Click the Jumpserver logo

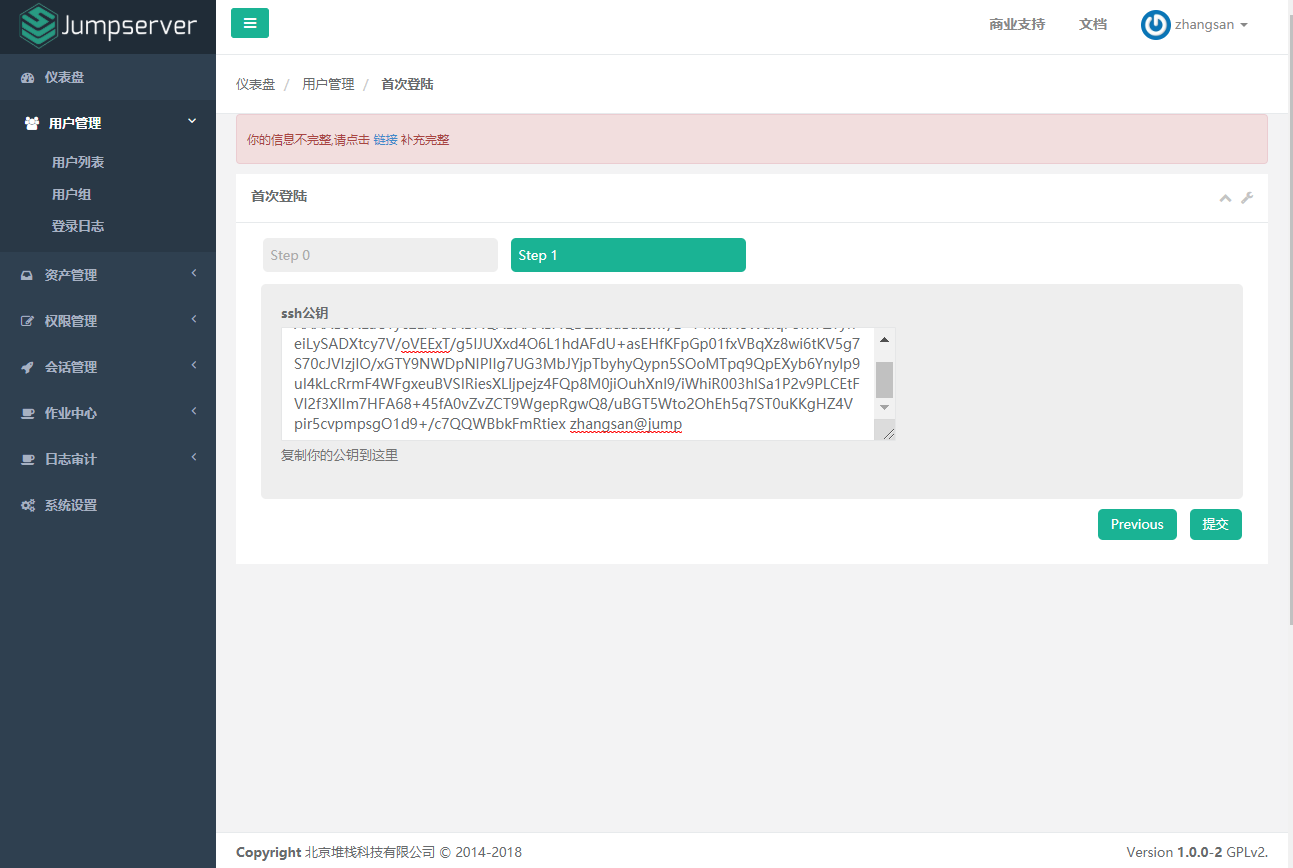point(107,25)
